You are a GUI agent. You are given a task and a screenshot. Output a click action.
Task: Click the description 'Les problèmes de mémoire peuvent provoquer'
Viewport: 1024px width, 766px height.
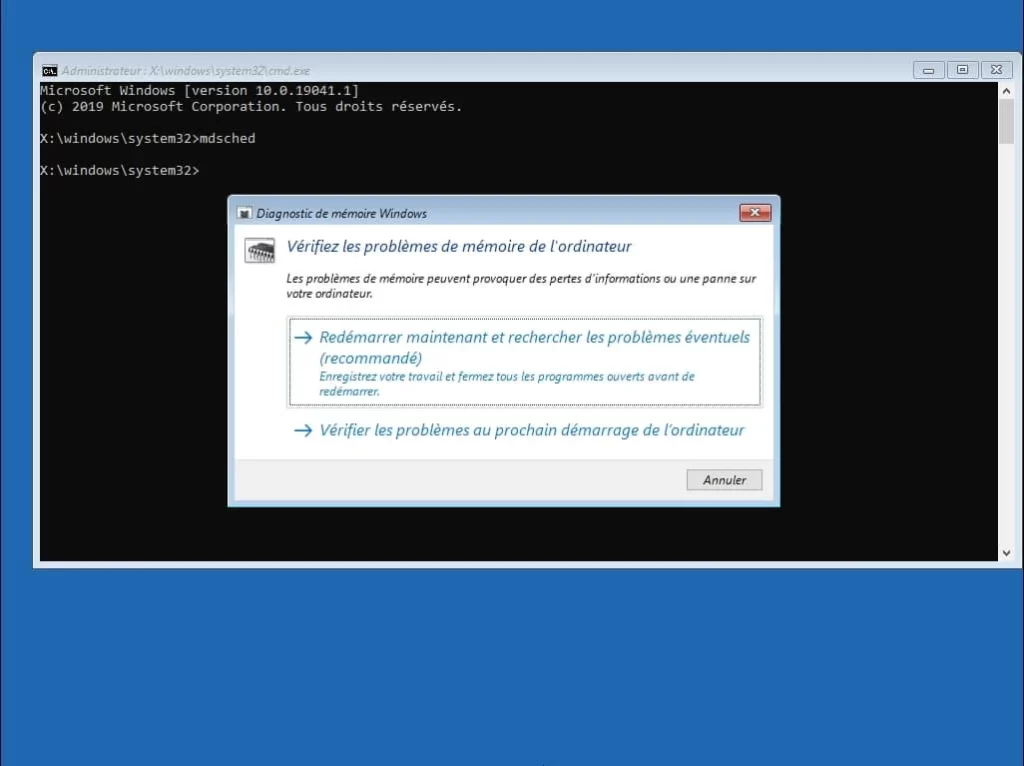click(520, 286)
